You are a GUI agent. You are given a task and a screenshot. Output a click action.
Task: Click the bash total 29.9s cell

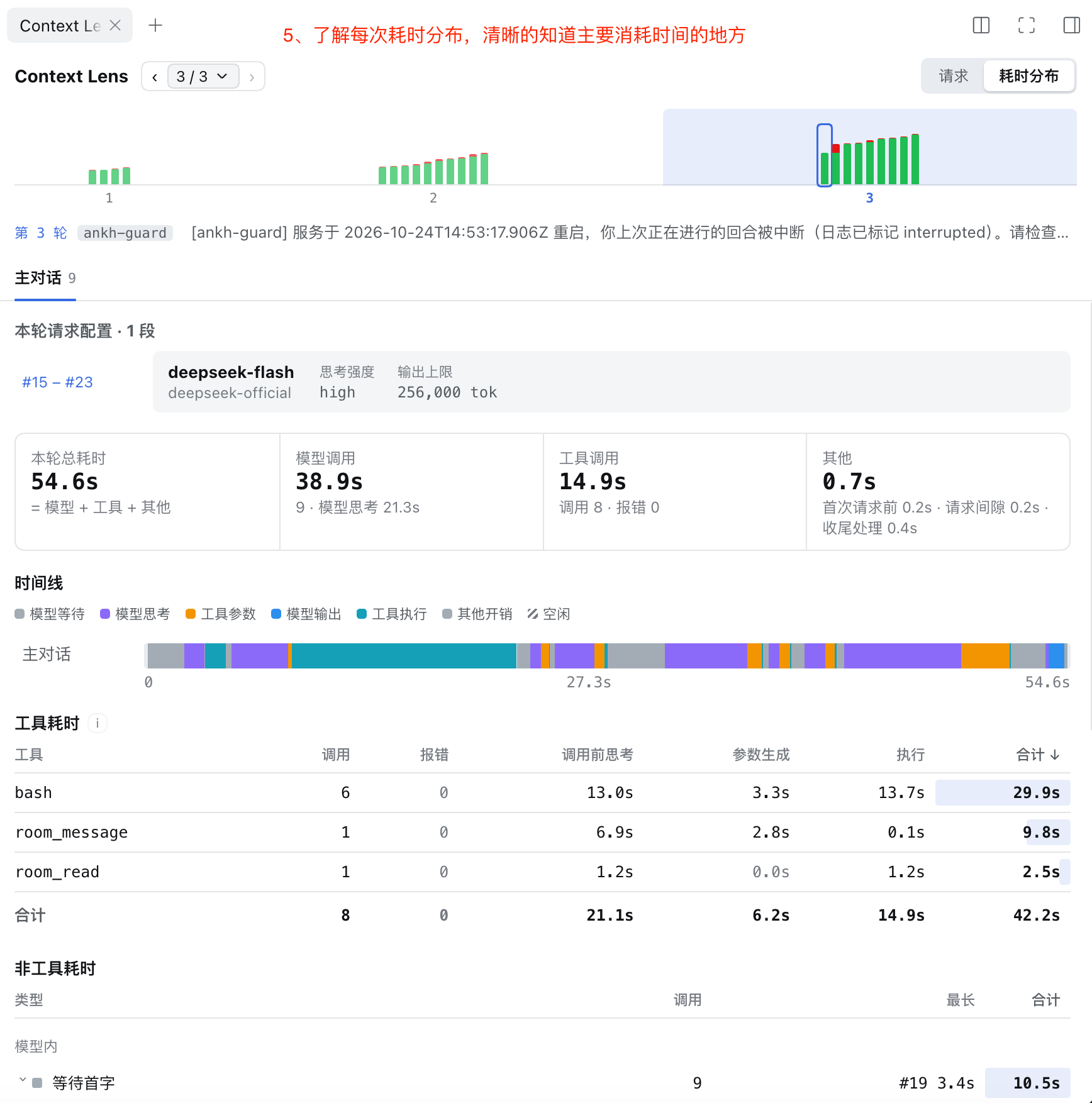1003,793
